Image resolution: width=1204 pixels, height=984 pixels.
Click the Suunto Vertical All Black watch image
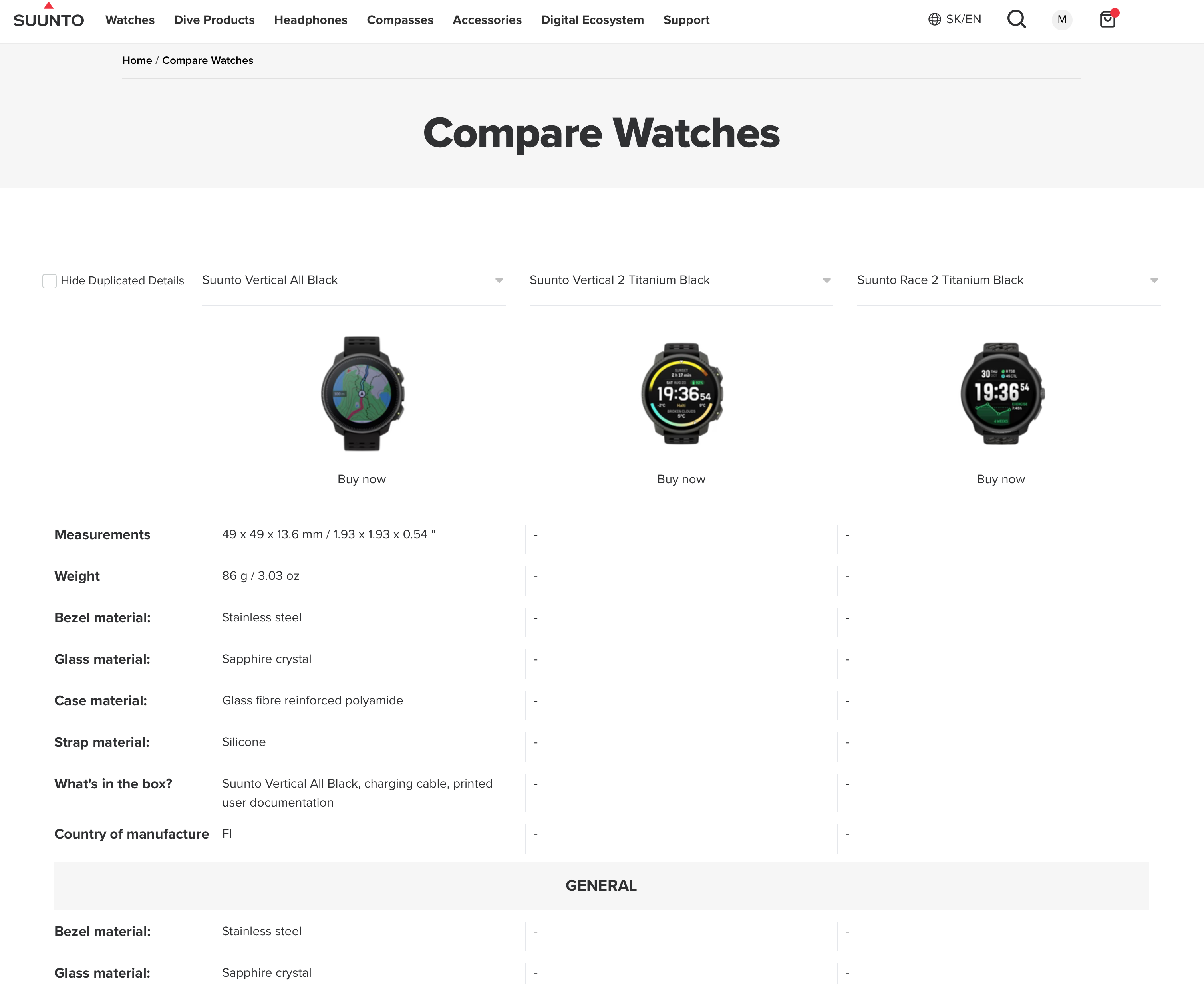click(362, 393)
